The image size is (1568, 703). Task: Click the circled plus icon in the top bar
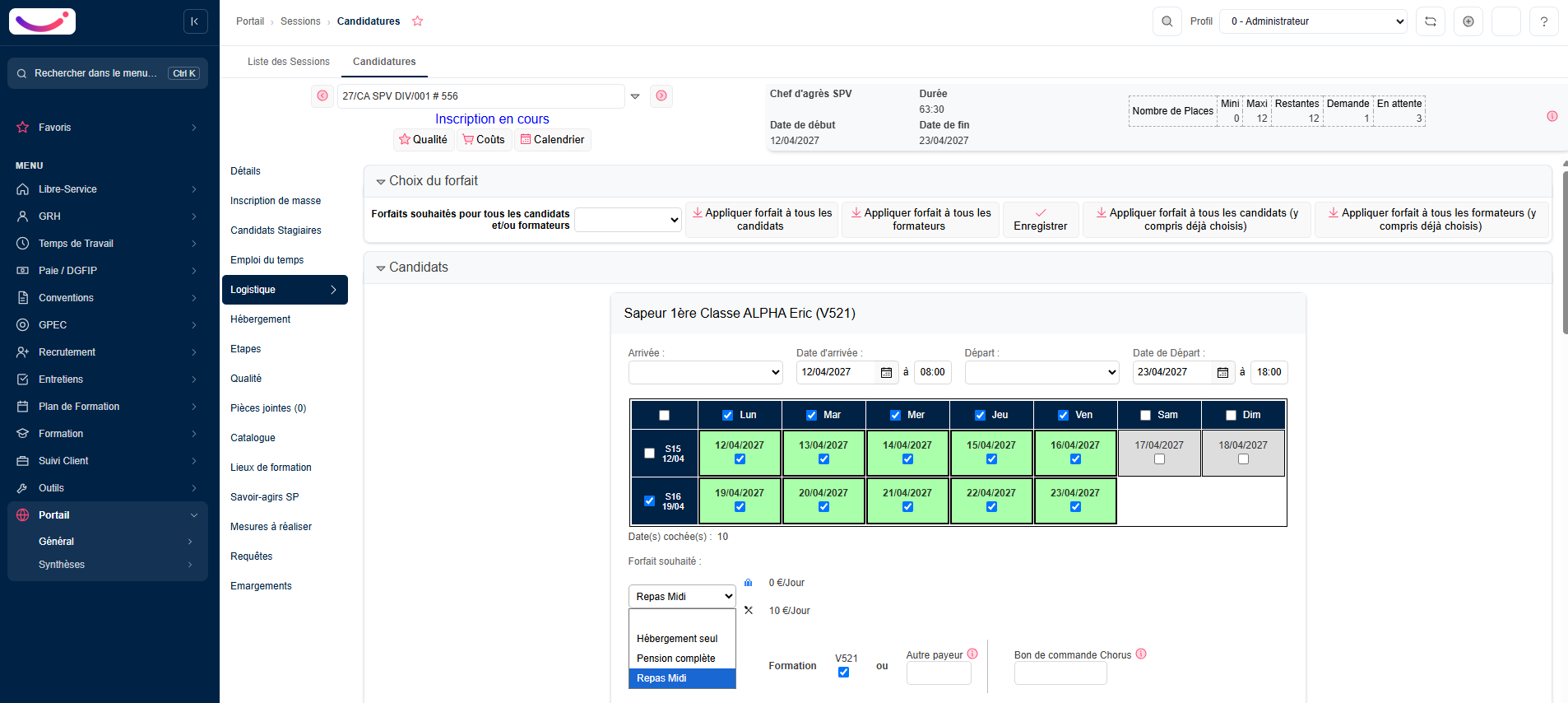tap(1468, 21)
